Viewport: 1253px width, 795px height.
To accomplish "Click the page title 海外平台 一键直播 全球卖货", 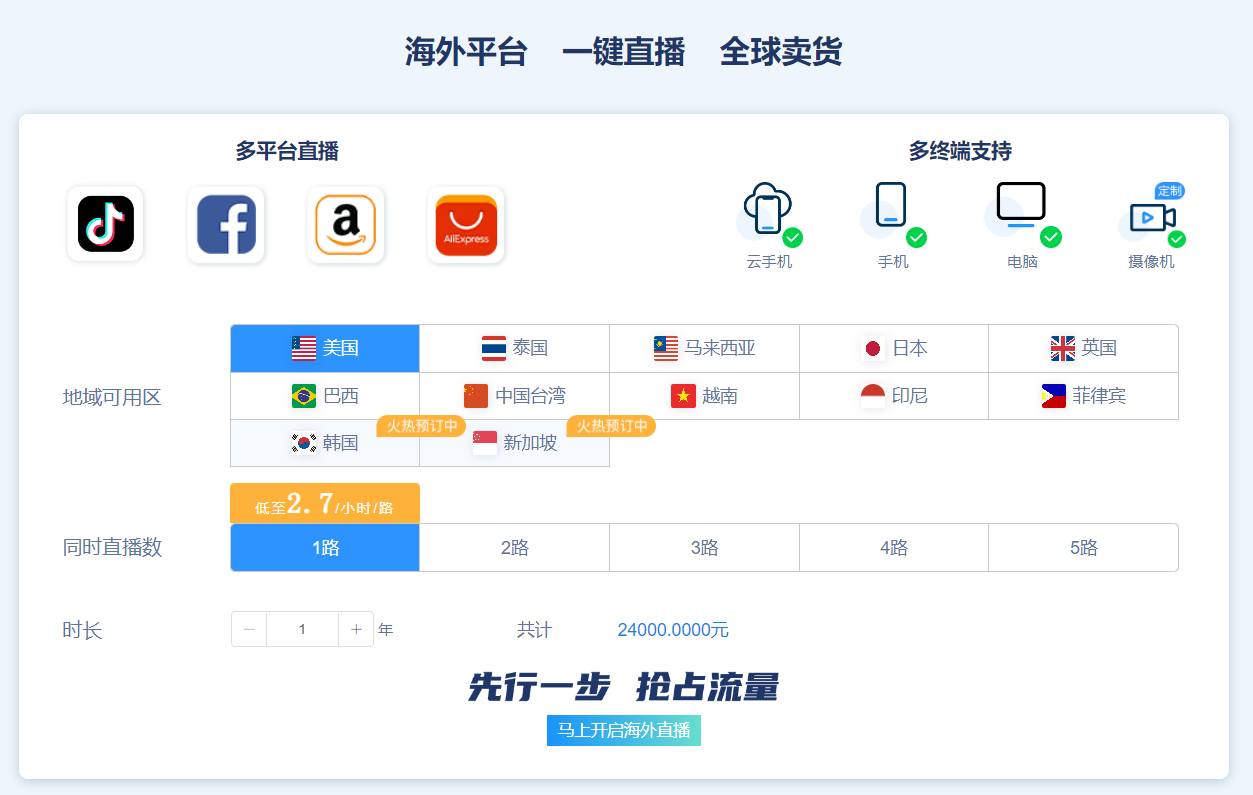I will click(624, 52).
